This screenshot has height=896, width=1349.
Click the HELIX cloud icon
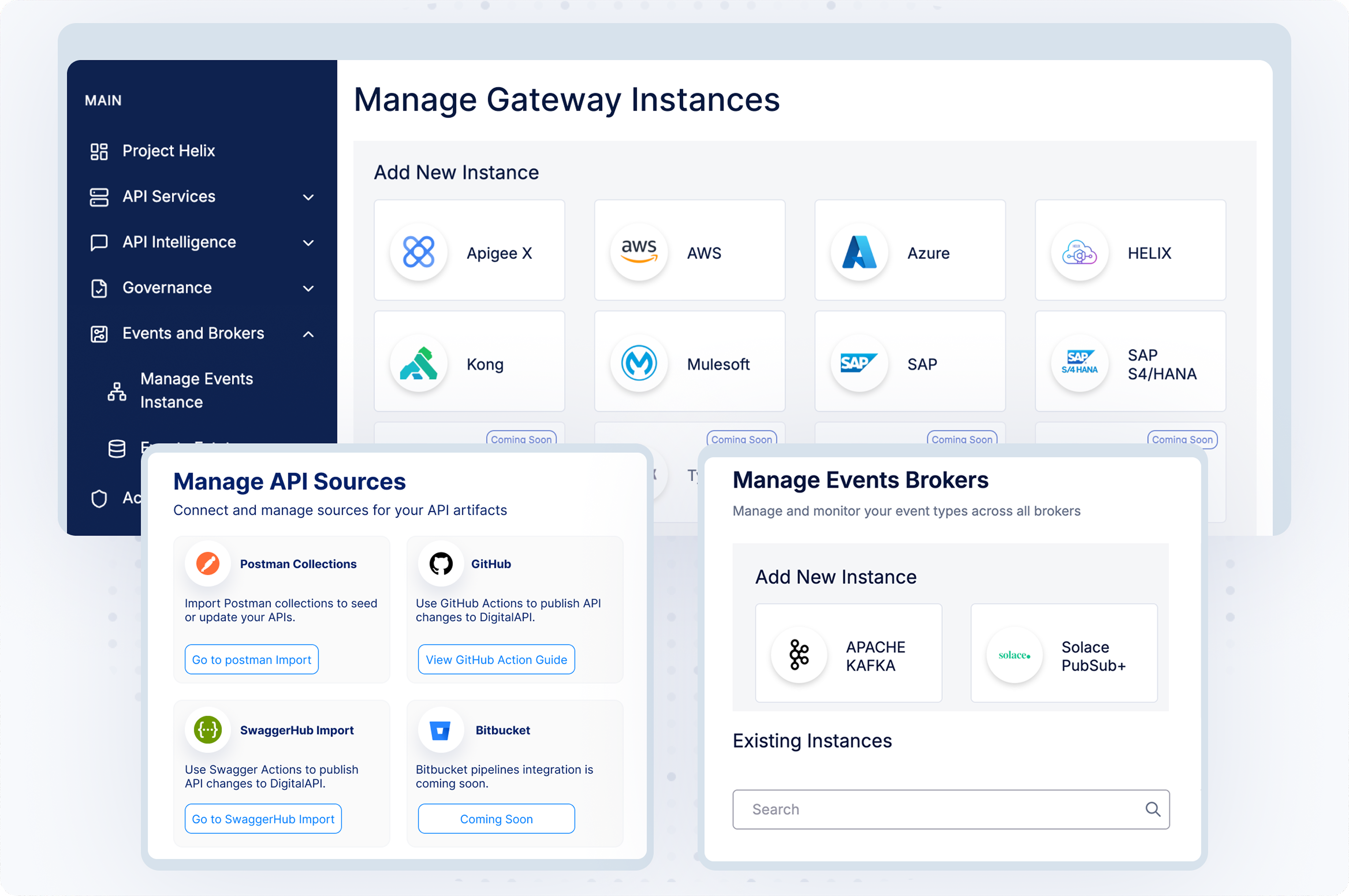[x=1079, y=252]
